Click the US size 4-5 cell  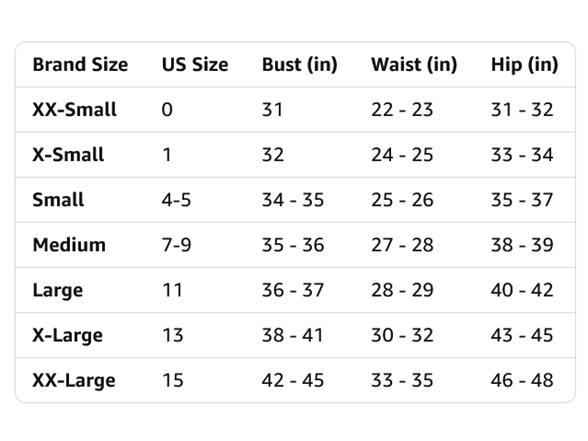point(177,200)
